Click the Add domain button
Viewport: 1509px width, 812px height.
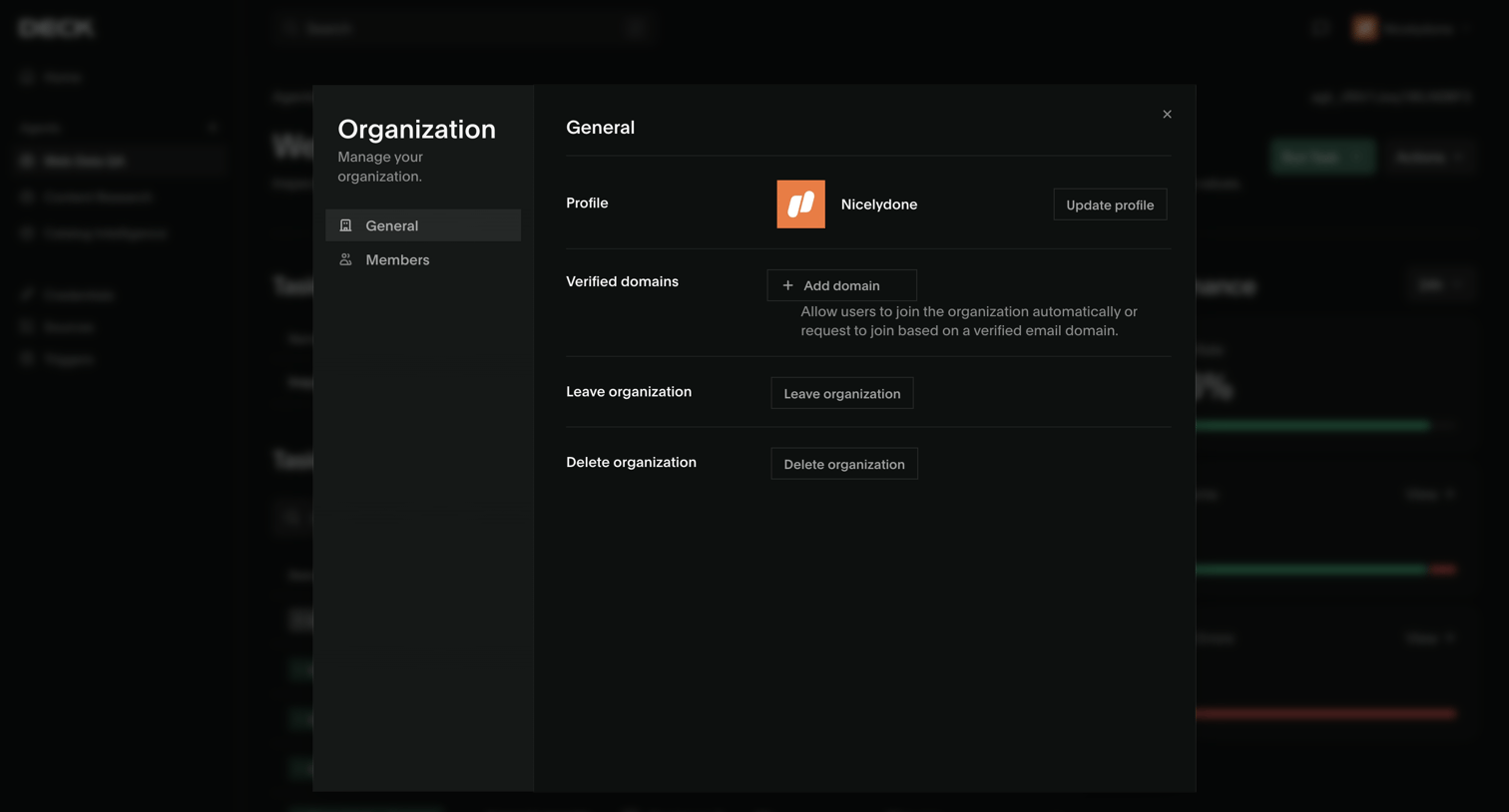(x=841, y=285)
